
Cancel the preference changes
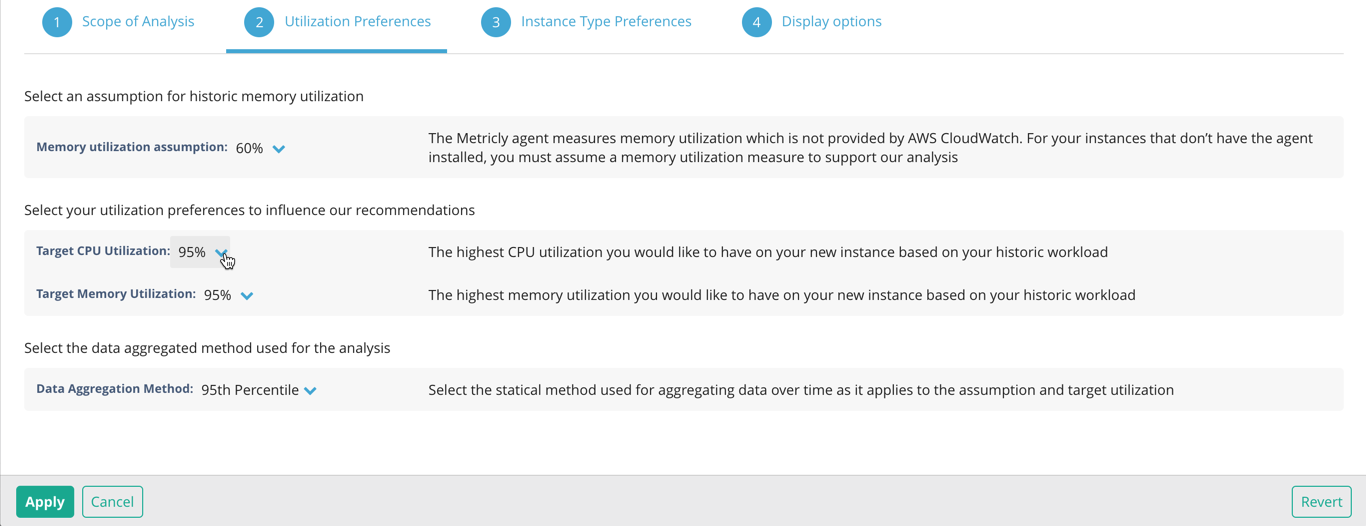pyautogui.click(x=112, y=502)
